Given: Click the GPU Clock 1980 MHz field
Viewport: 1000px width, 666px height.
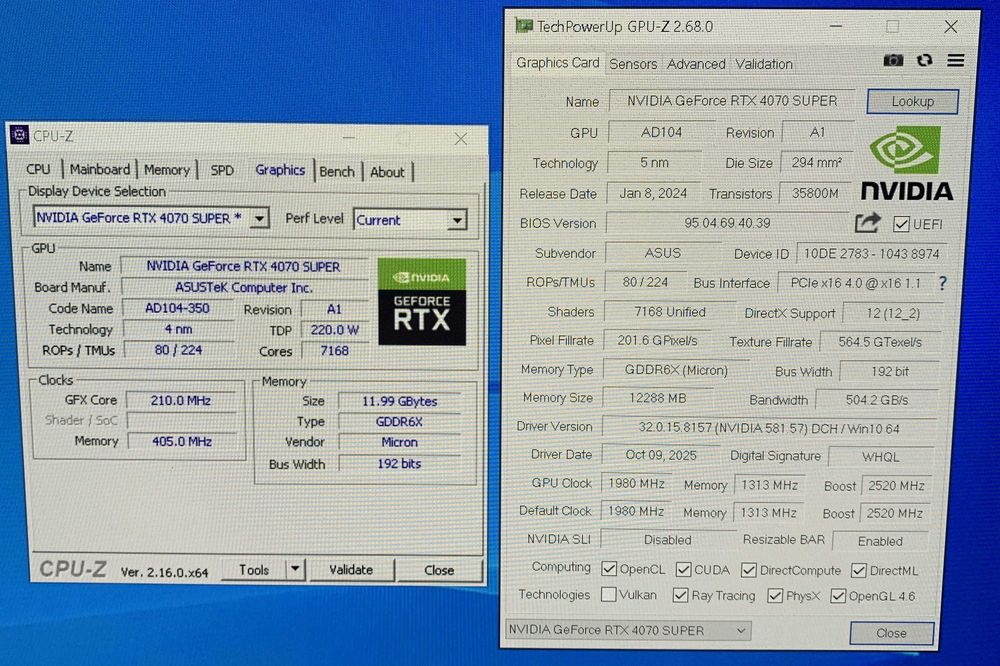Looking at the screenshot, I should pyautogui.click(x=636, y=484).
